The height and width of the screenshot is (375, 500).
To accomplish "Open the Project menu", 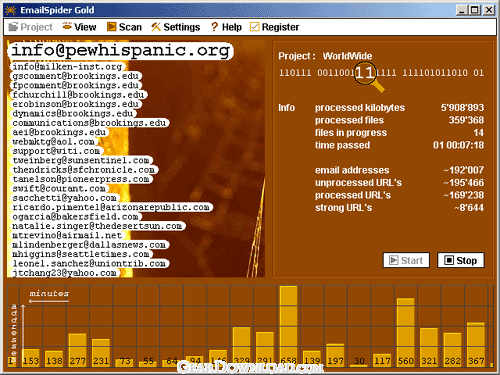I will pos(30,27).
